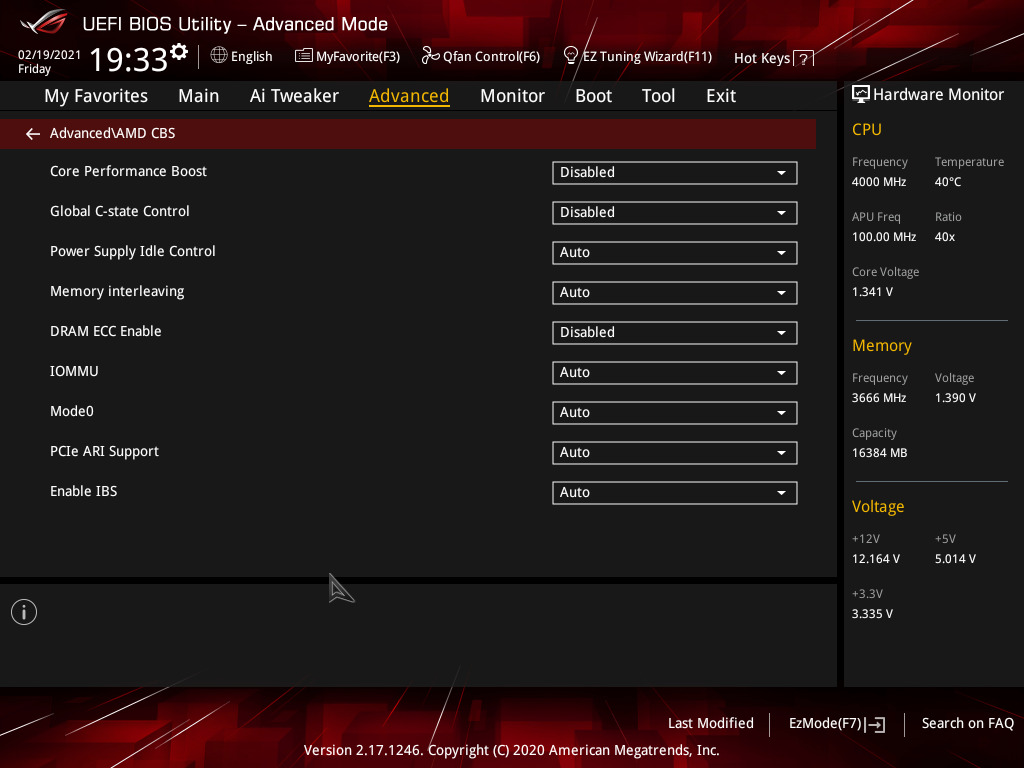Open Memory interleaving dropdown
The image size is (1024, 768).
[675, 293]
